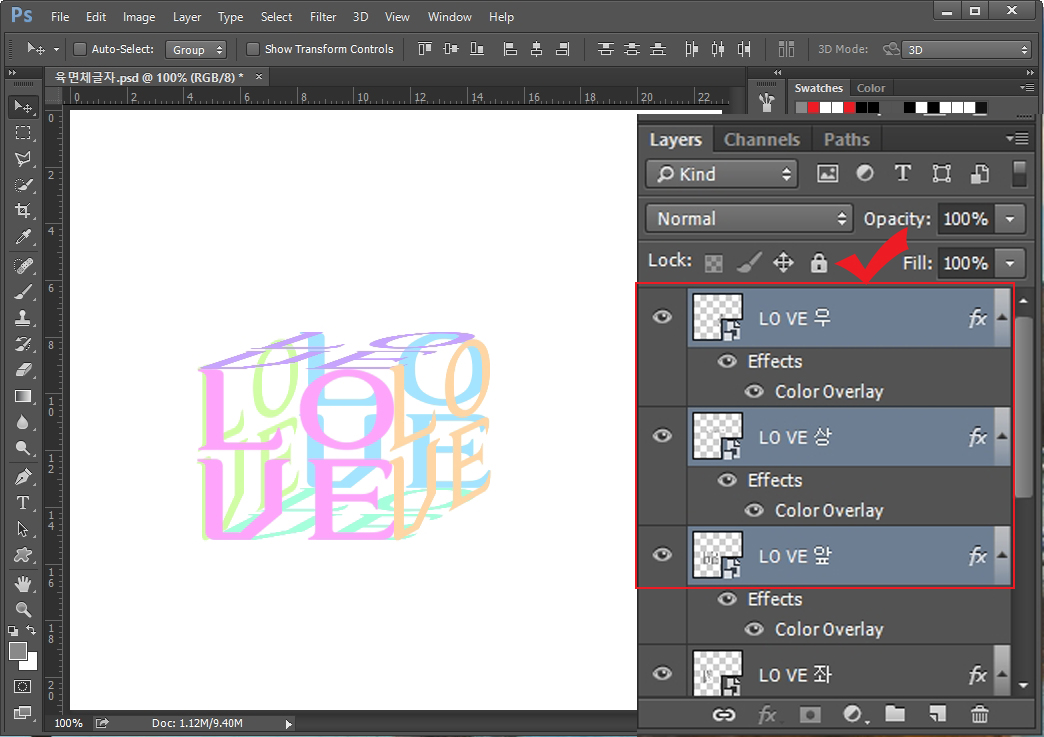Toggle the layer filter switch on/off
The image size is (1044, 737).
click(1019, 174)
